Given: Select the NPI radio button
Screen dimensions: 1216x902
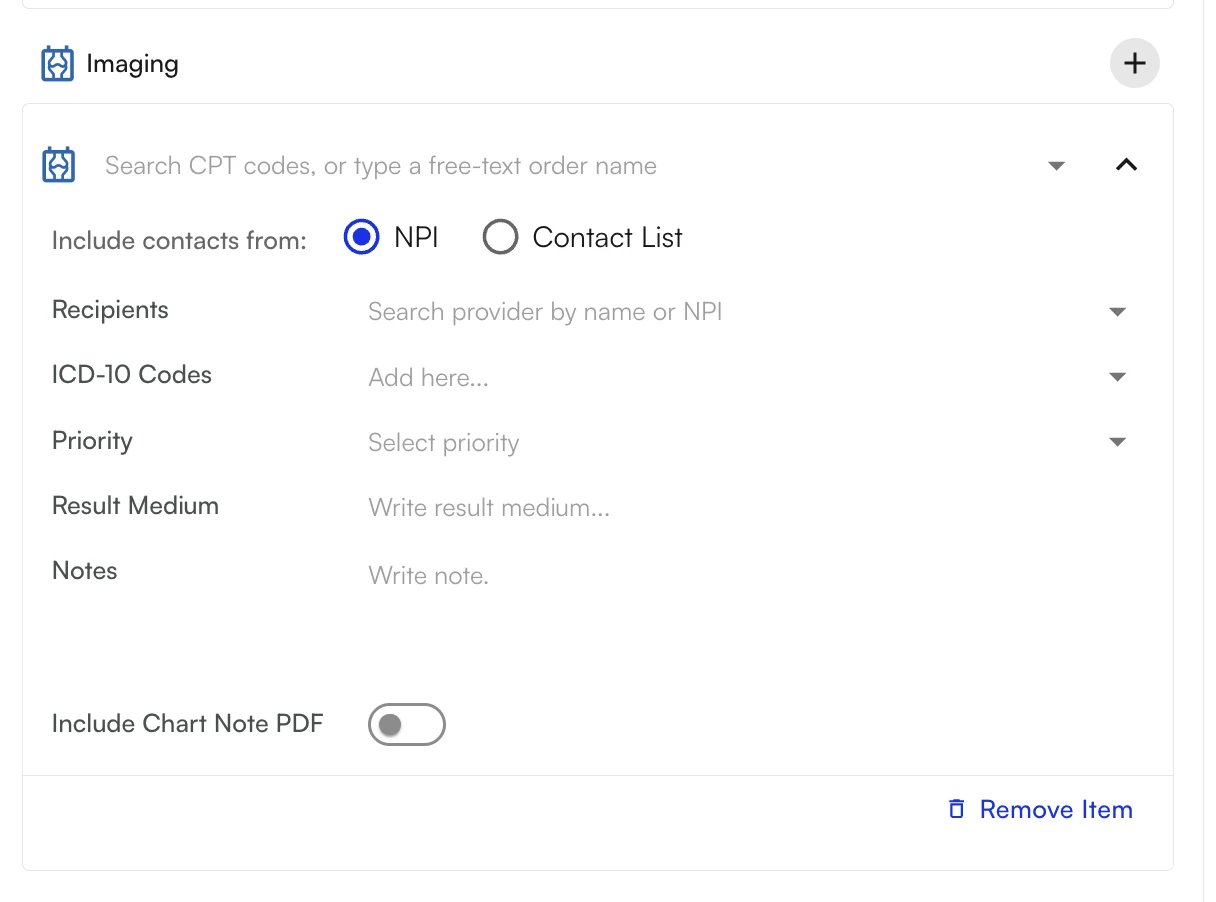Looking at the screenshot, I should [361, 238].
